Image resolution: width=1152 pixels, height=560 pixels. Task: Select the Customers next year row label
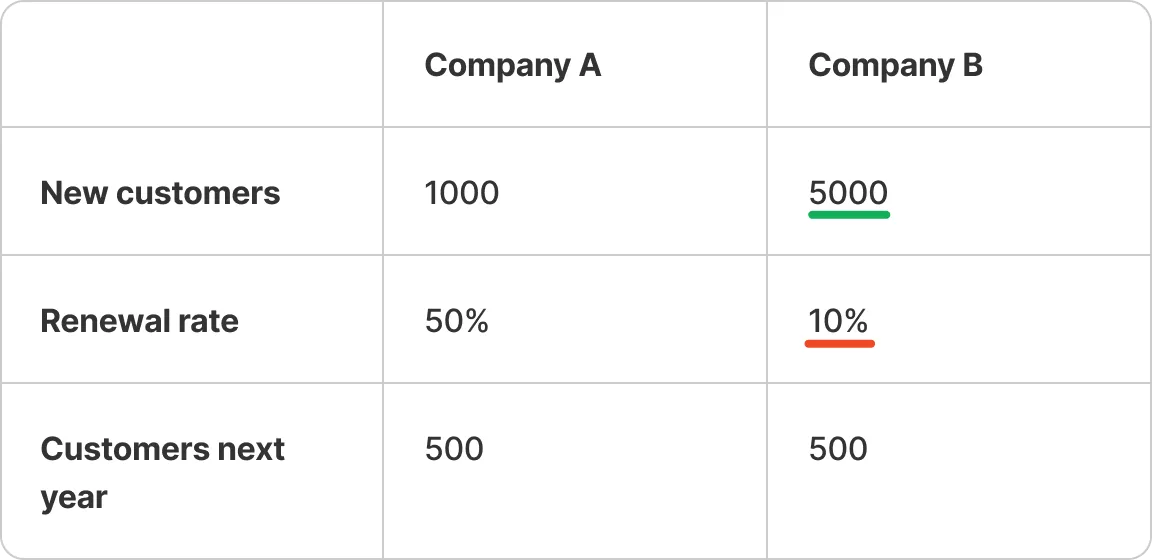click(x=162, y=473)
